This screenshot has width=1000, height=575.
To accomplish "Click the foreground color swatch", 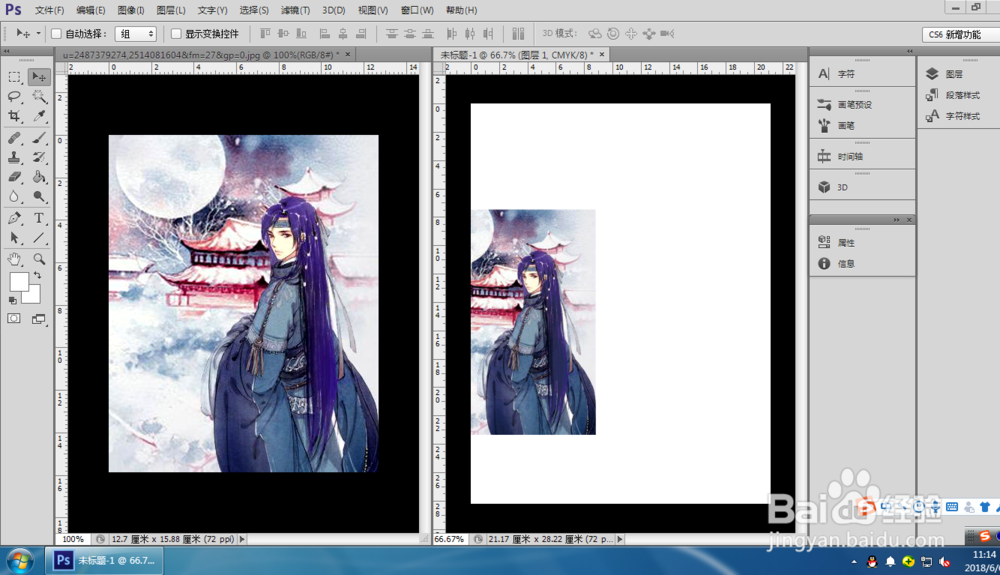I will pos(18,281).
